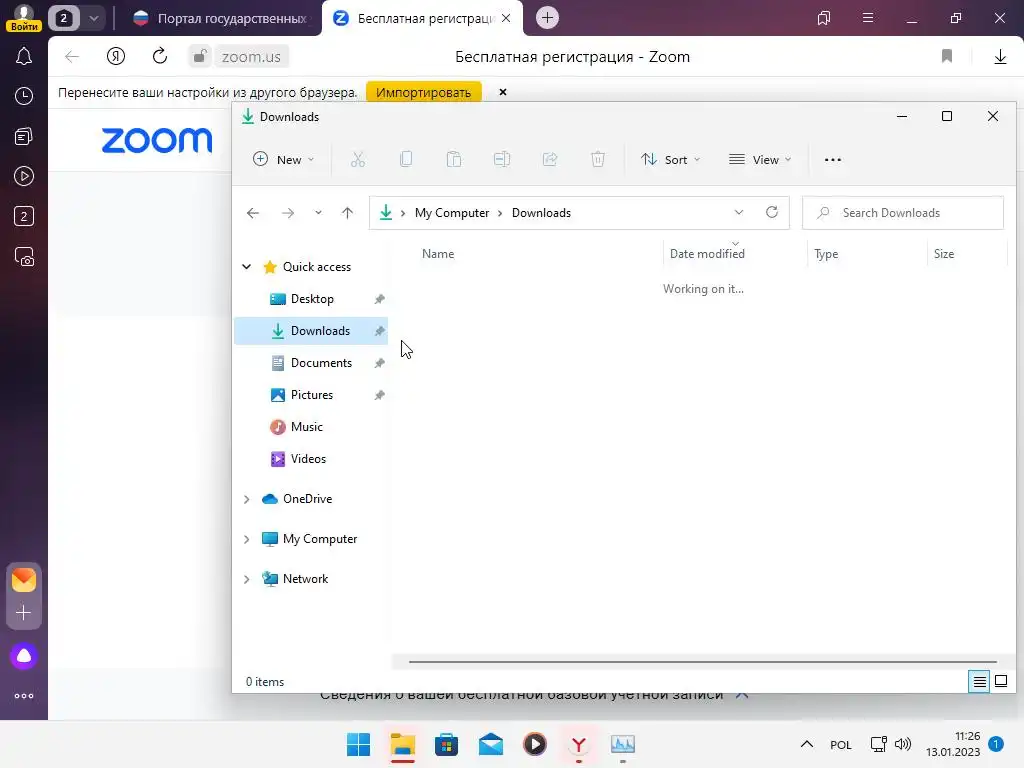
Task: Click the Zoom logo on the page
Action: 157,140
